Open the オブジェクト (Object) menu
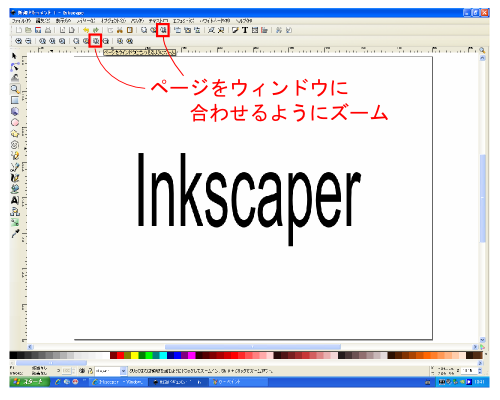 (x=113, y=21)
